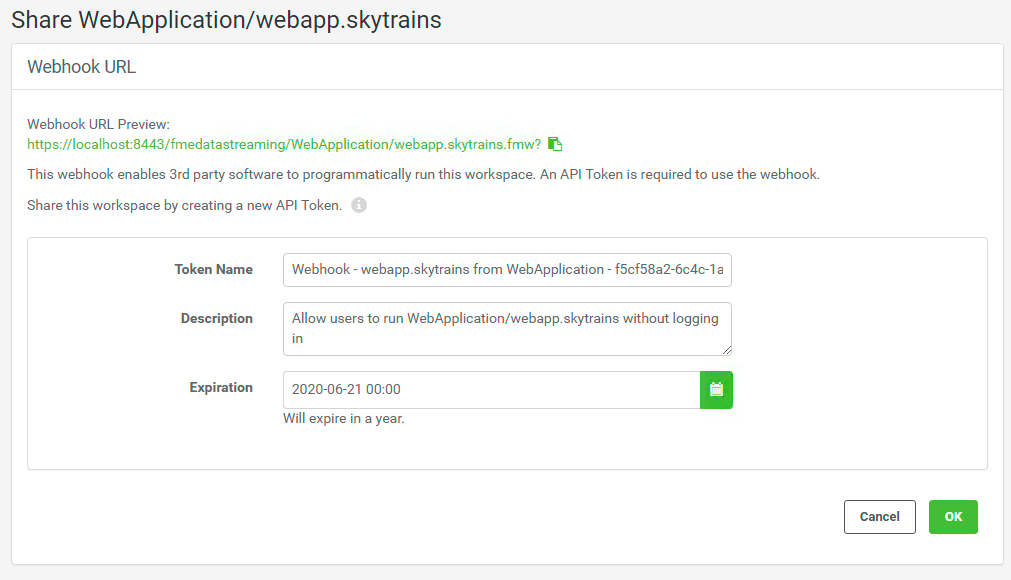The height and width of the screenshot is (580, 1011).
Task: Click the Share WebApplication/webapp.skytrains page title
Action: click(226, 20)
